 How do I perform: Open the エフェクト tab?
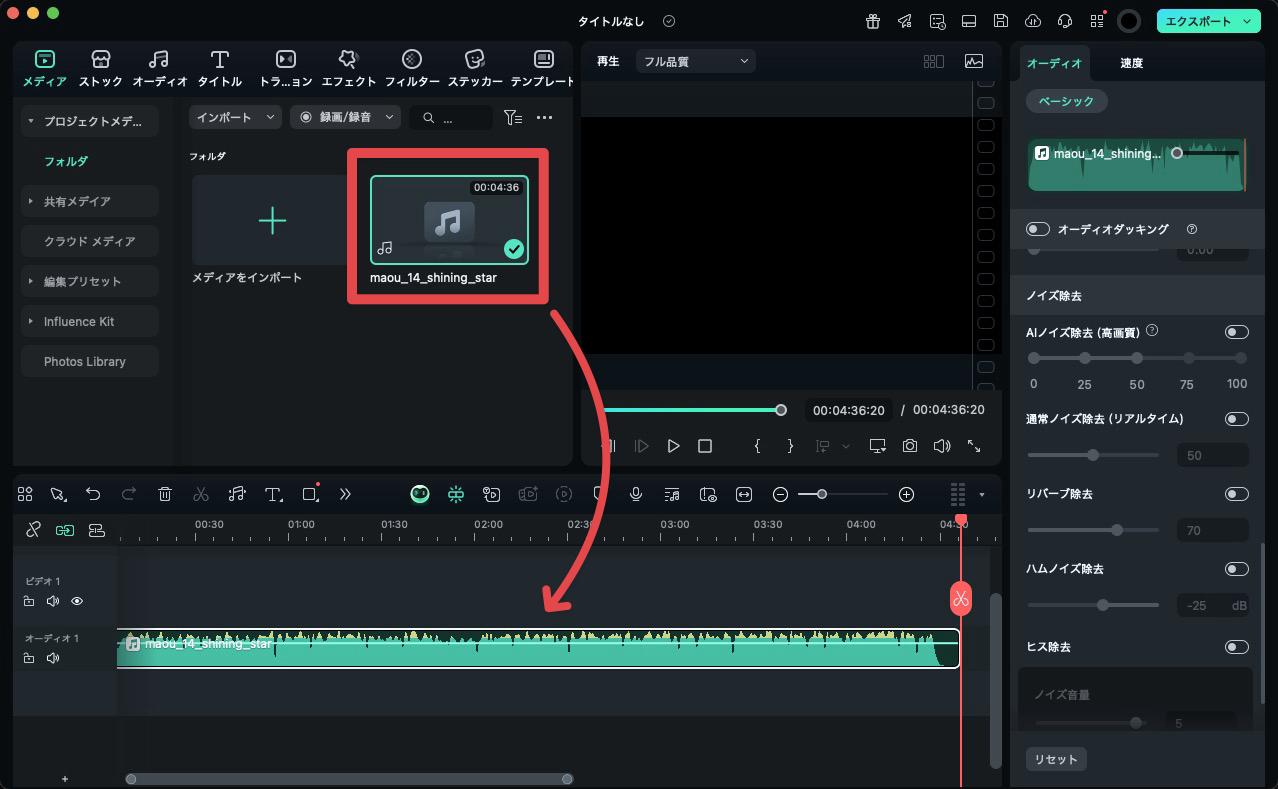[x=348, y=68]
